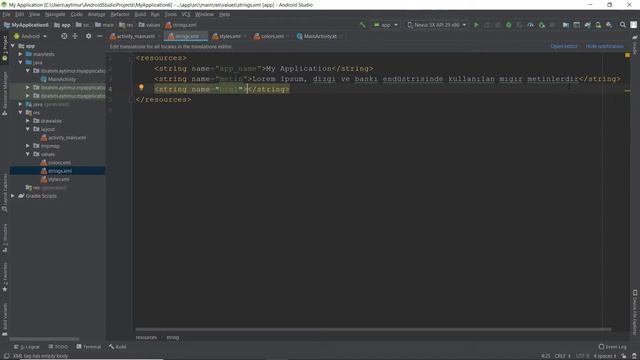Attach debugger to Android process icon
The width and height of the screenshot is (640, 360).
(542, 25)
